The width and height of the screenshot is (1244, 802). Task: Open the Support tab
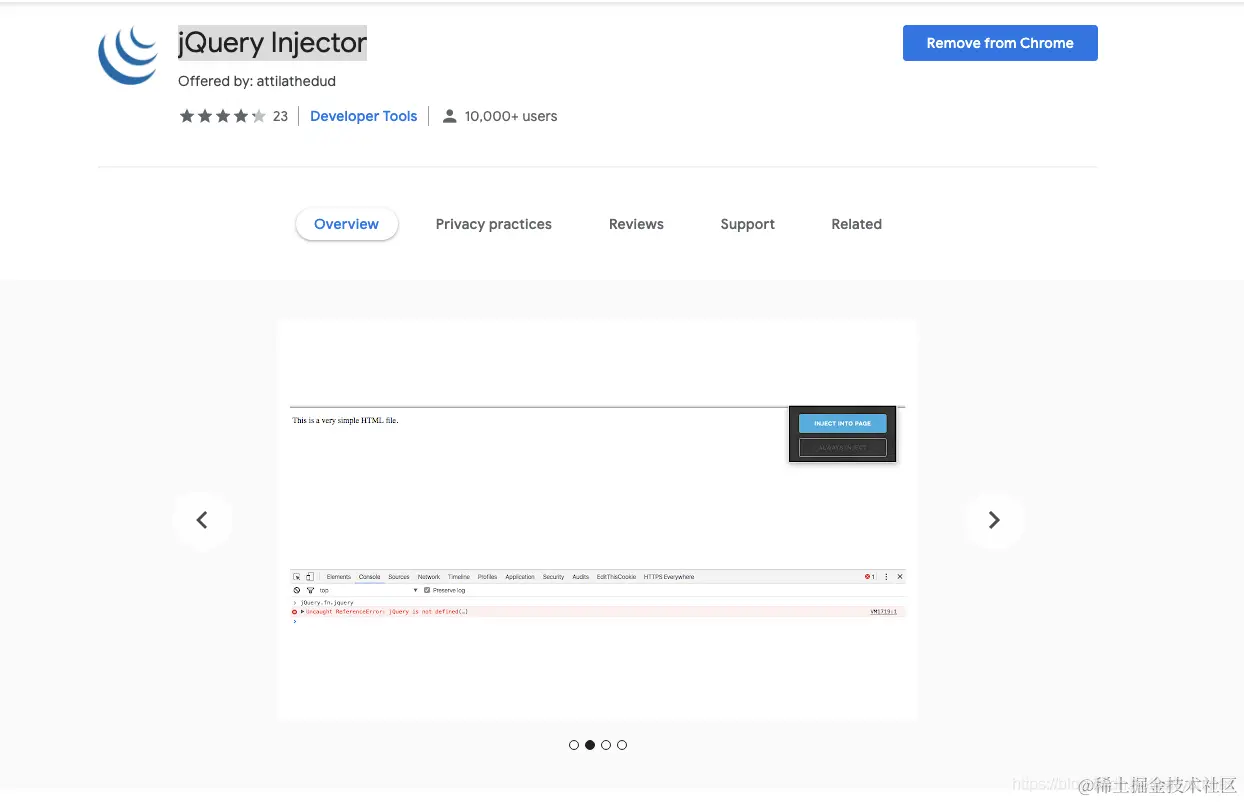pos(748,224)
